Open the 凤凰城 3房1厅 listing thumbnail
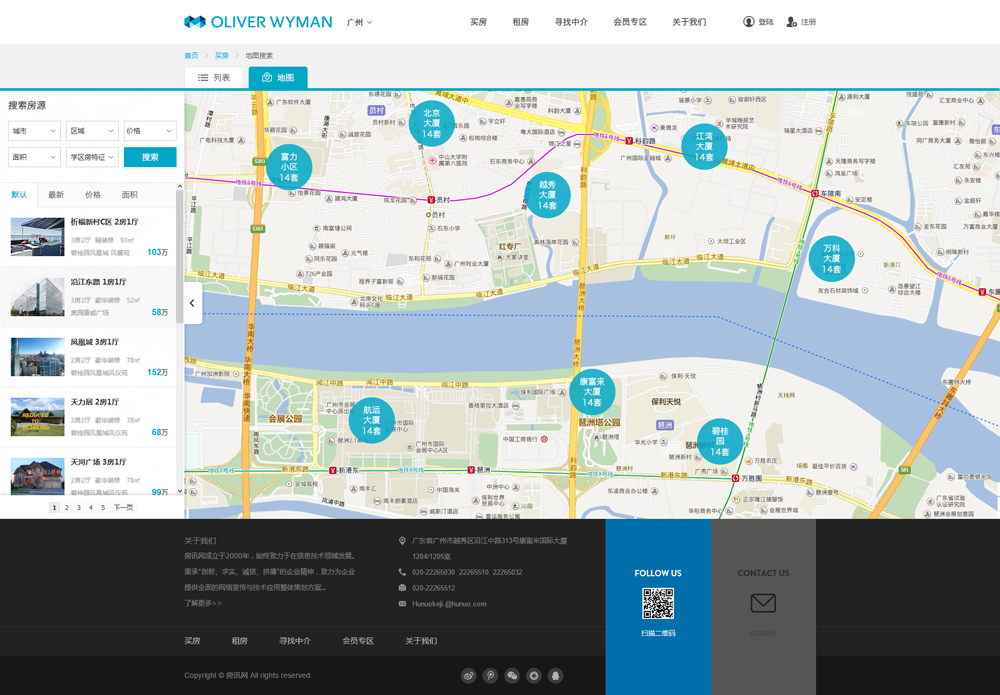Viewport: 1000px width, 695px height. [37, 357]
